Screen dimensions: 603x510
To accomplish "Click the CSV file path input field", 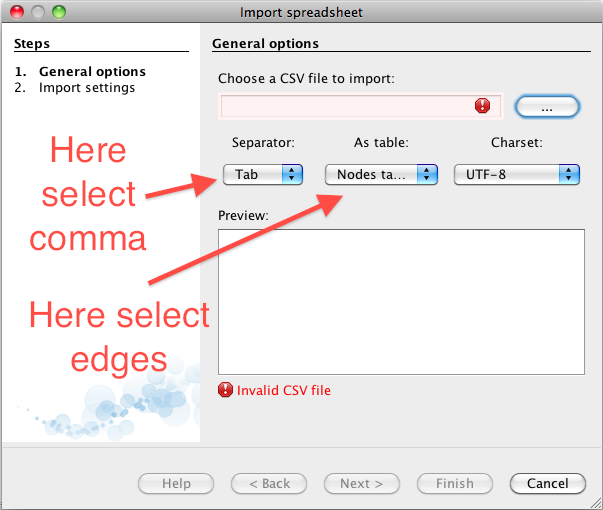I will [x=361, y=106].
